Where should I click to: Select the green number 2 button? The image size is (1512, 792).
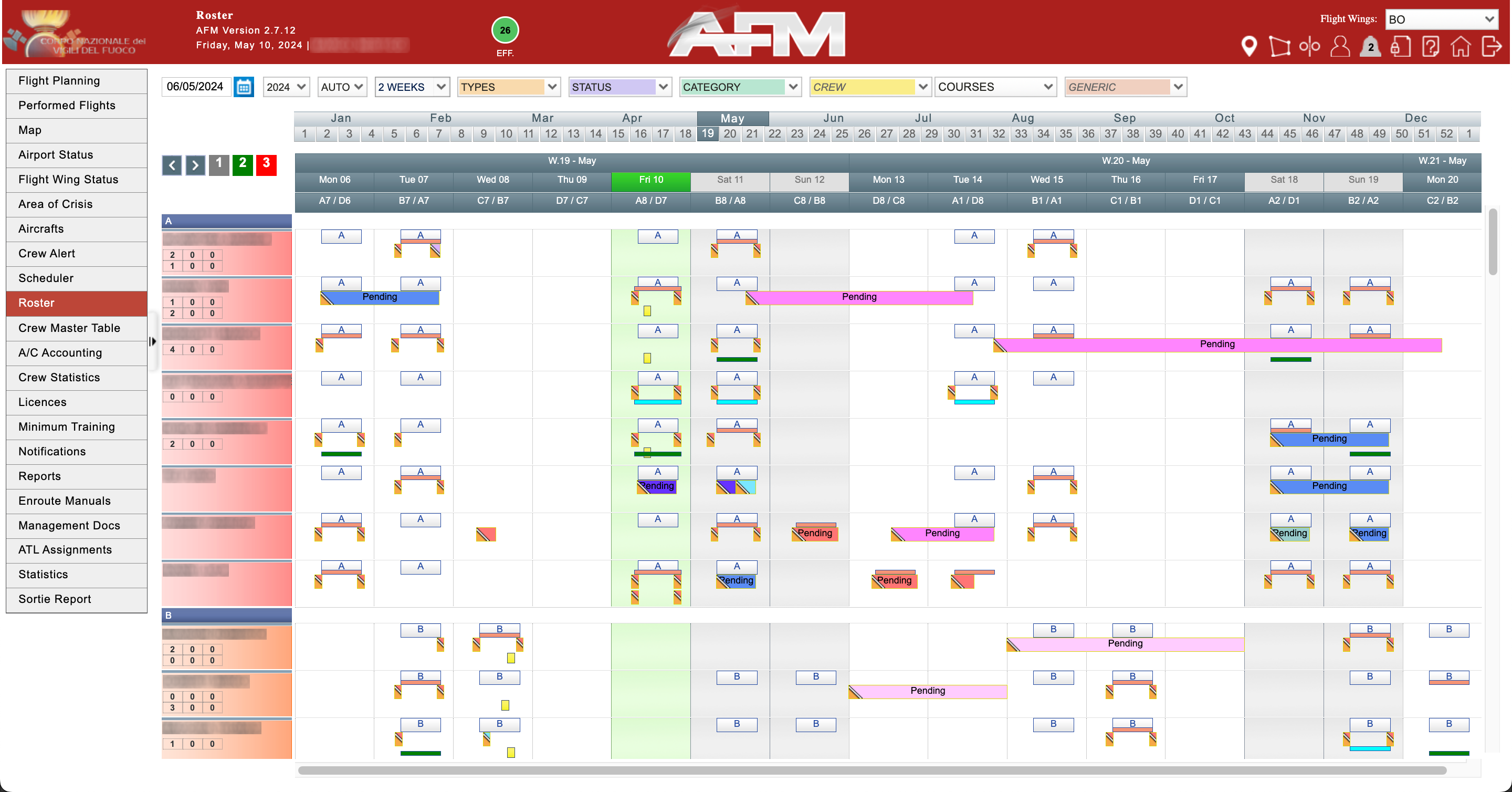(x=243, y=164)
